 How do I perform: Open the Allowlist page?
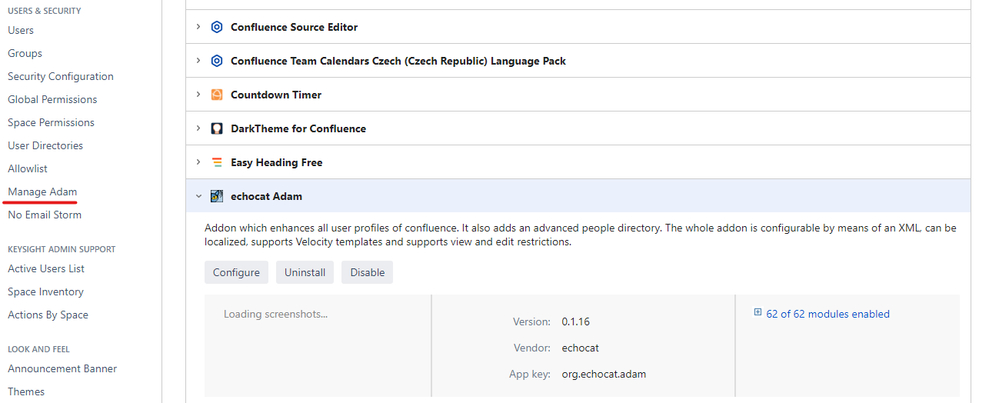(27, 169)
